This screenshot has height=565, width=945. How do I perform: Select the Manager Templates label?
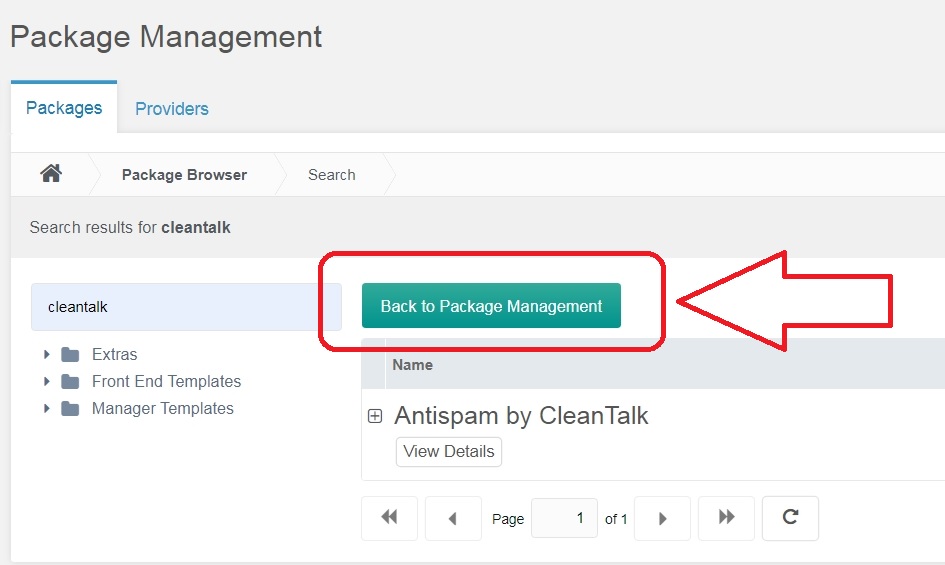pyautogui.click(x=163, y=409)
